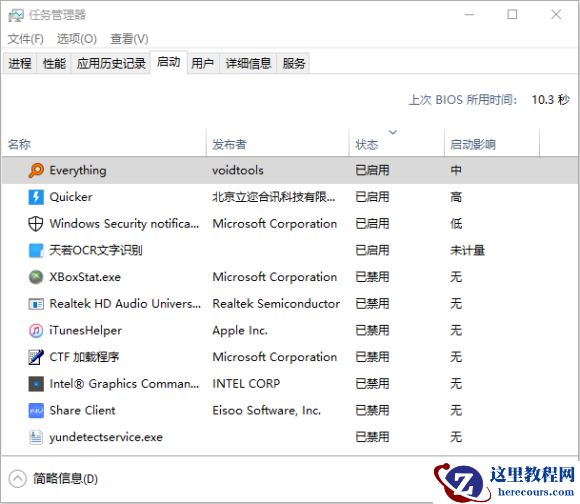
Task: Click the 简略信息(D) label
Action: point(65,479)
